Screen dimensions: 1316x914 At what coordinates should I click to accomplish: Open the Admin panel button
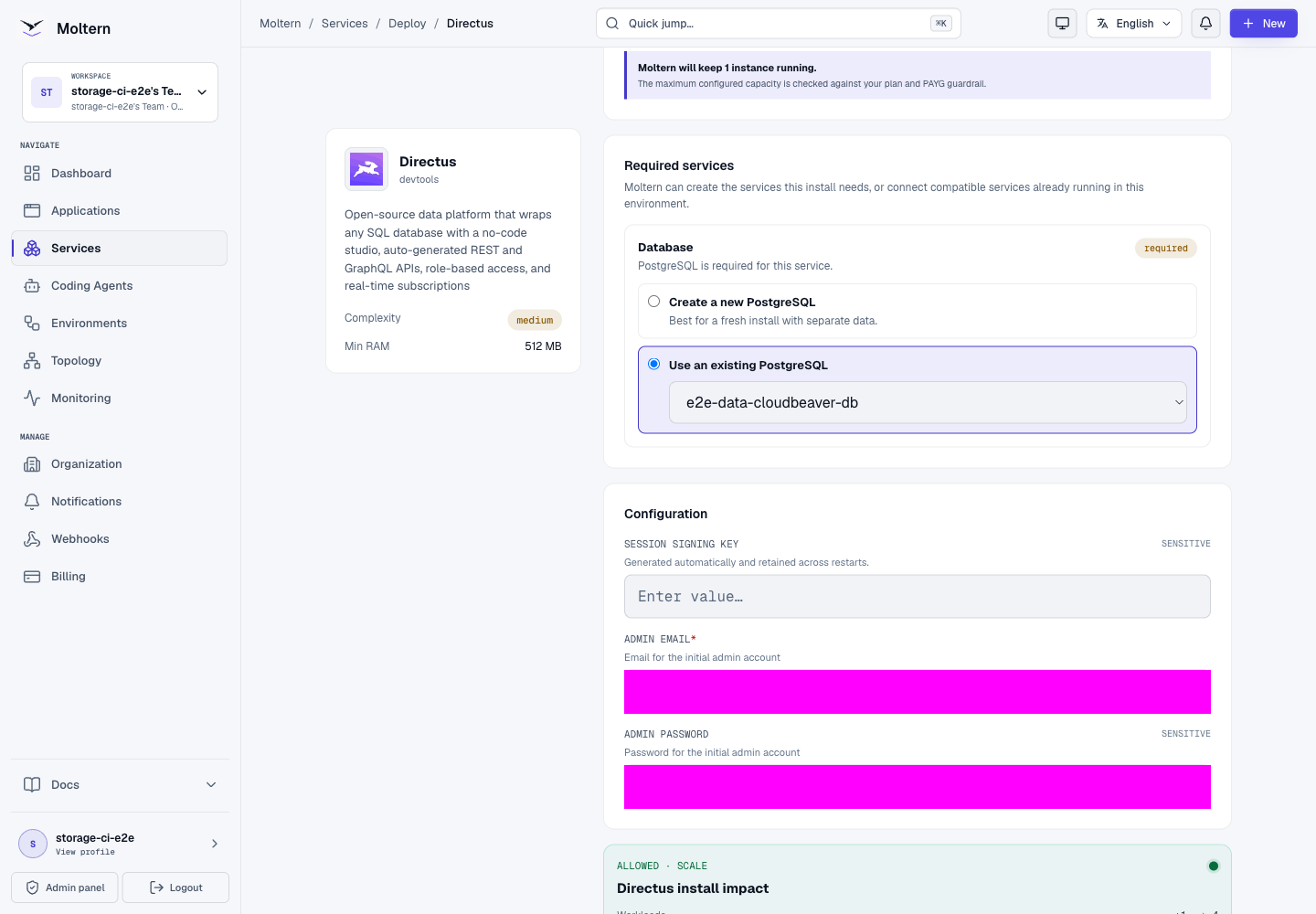tap(65, 887)
